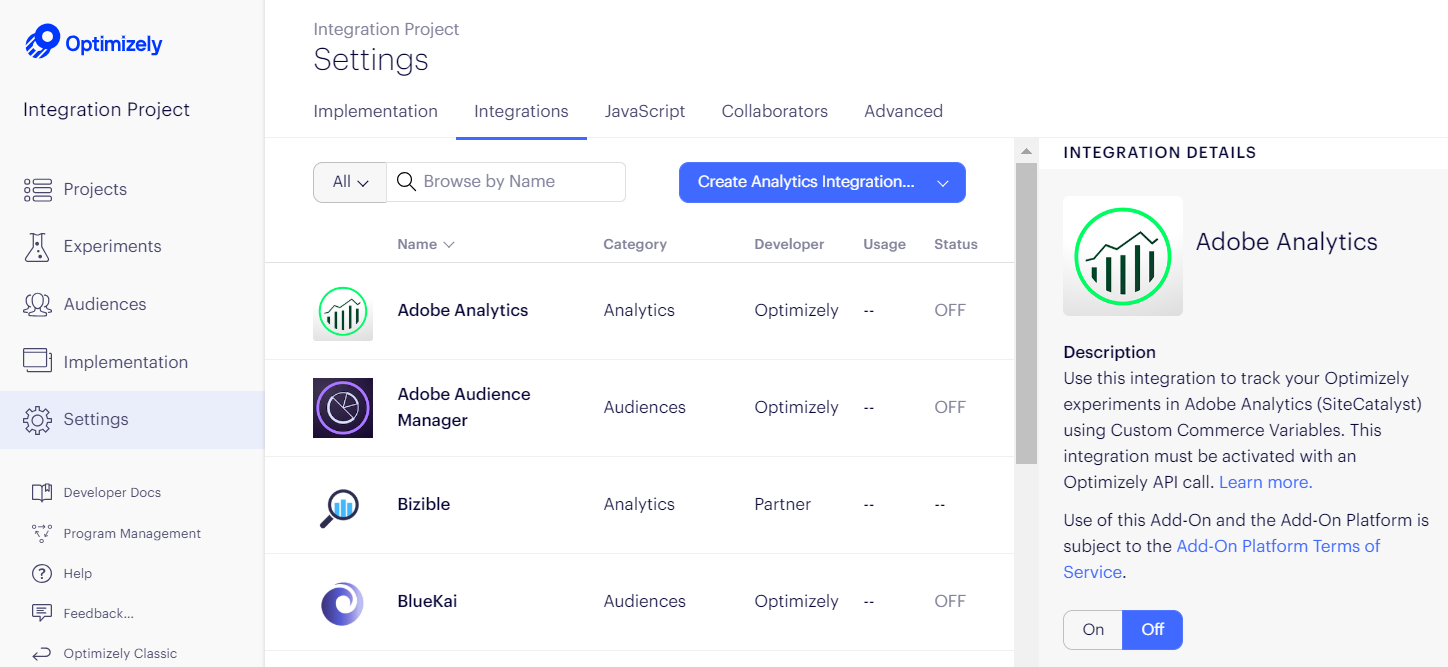1448x667 pixels.
Task: Click the Audiences category cell for BlueKai
Action: click(x=645, y=601)
